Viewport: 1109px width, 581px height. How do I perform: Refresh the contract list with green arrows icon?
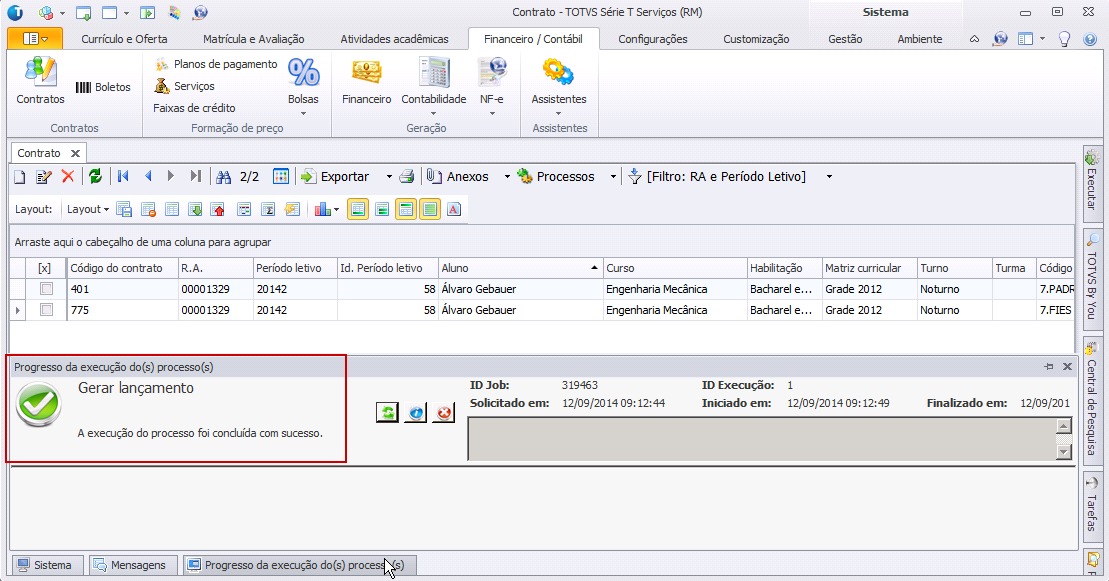(95, 176)
